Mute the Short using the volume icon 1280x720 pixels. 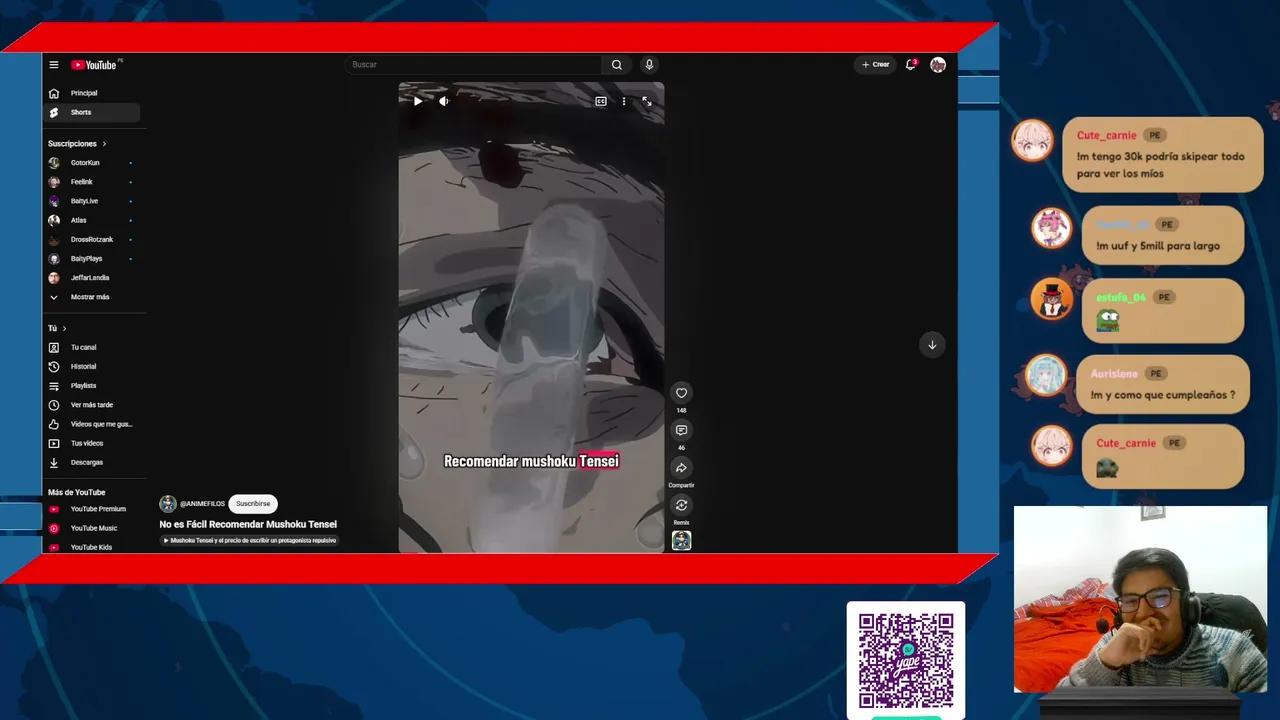444,101
